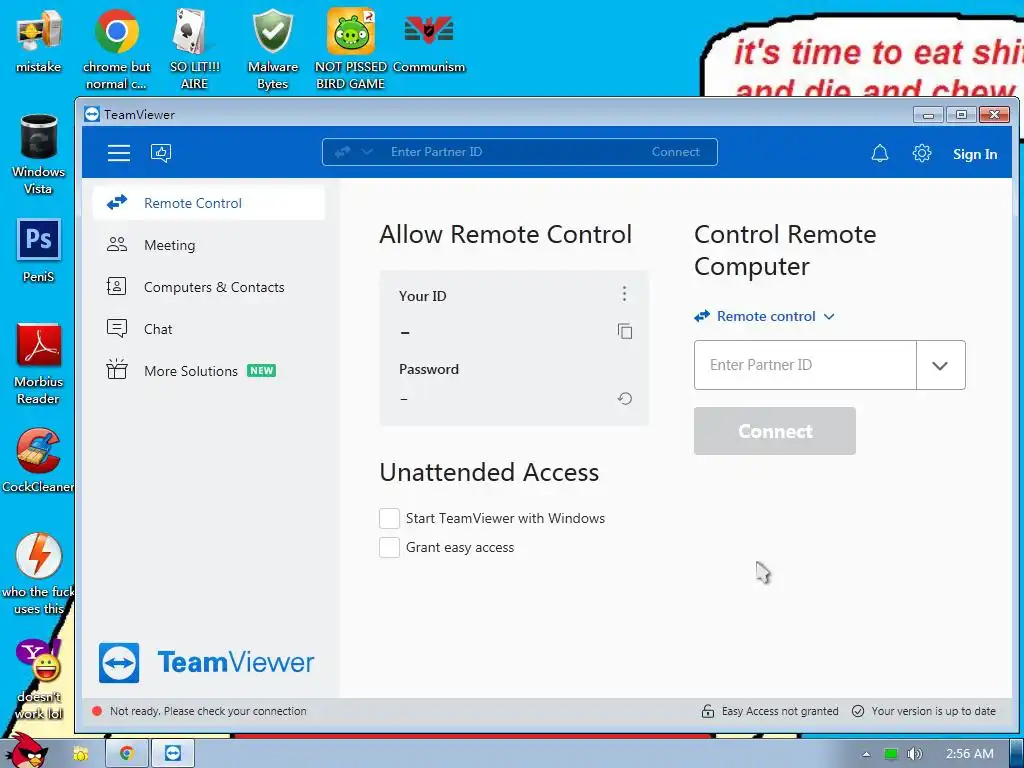Focus the main Enter Partner ID field
The width and height of the screenshot is (1024, 768).
(805, 365)
